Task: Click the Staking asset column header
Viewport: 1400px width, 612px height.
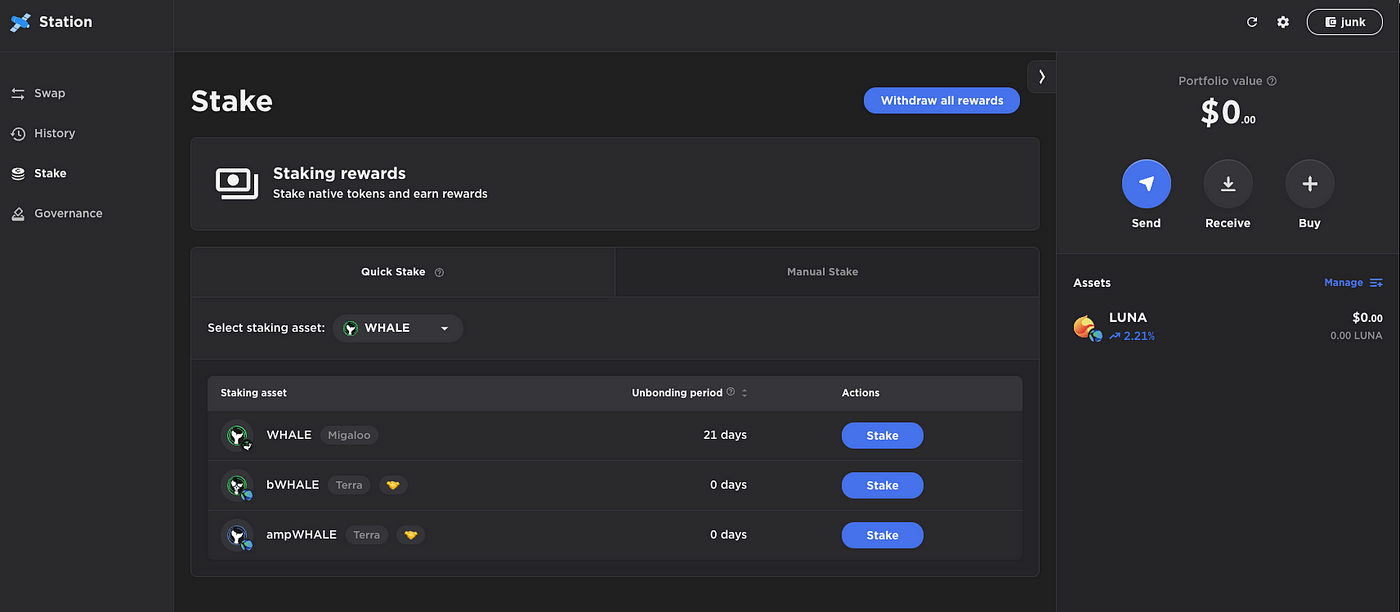Action: (254, 393)
